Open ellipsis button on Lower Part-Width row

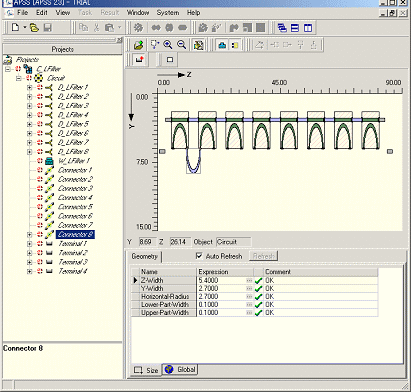point(249,304)
